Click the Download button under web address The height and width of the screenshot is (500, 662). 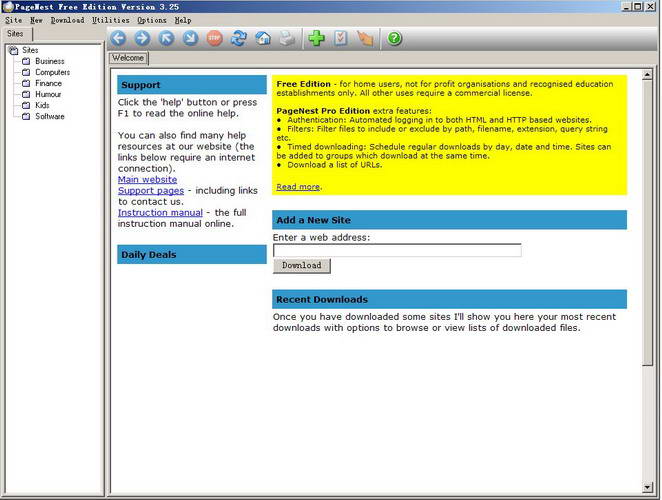coord(301,266)
